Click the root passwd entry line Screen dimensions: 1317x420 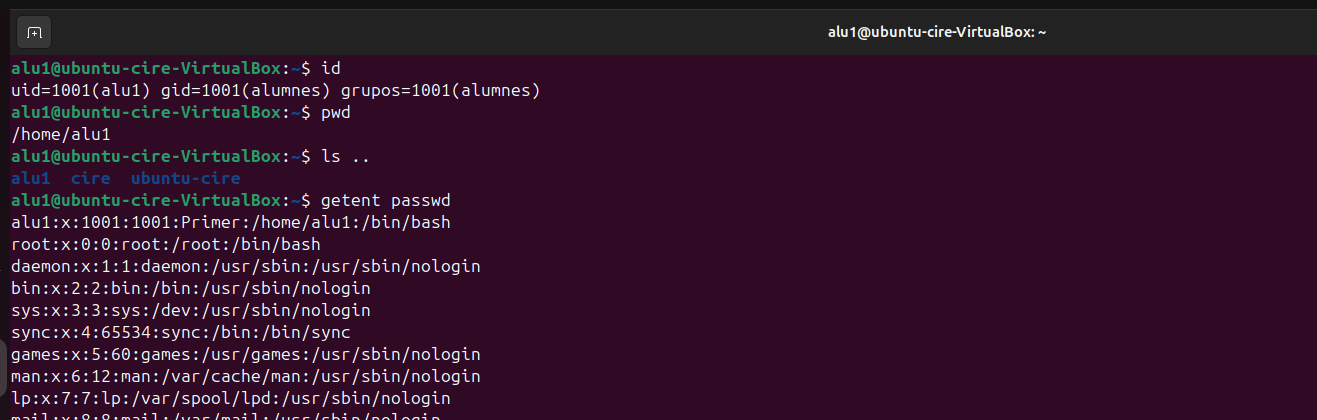pyautogui.click(x=165, y=244)
